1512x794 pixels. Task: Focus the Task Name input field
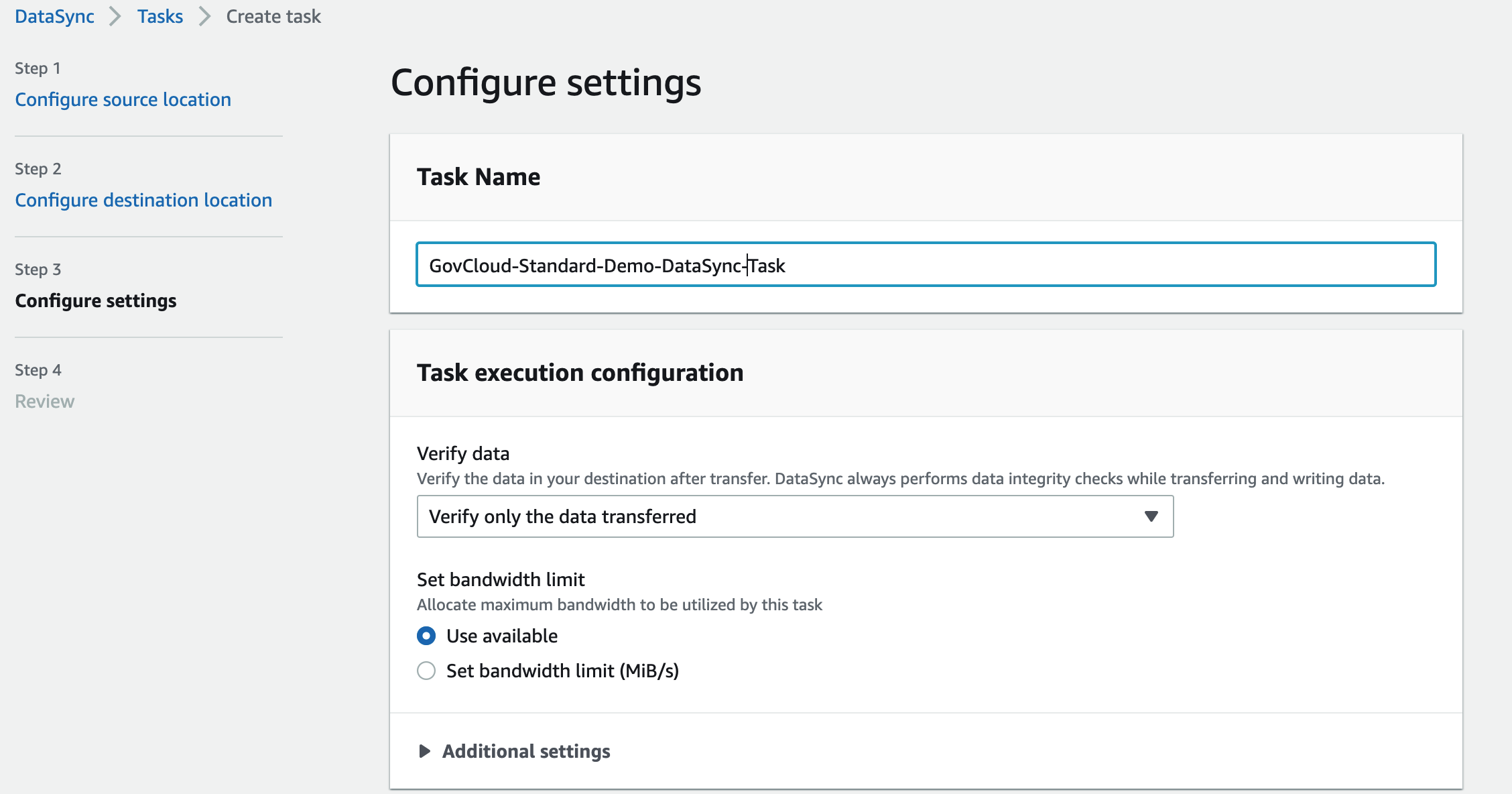[x=925, y=265]
